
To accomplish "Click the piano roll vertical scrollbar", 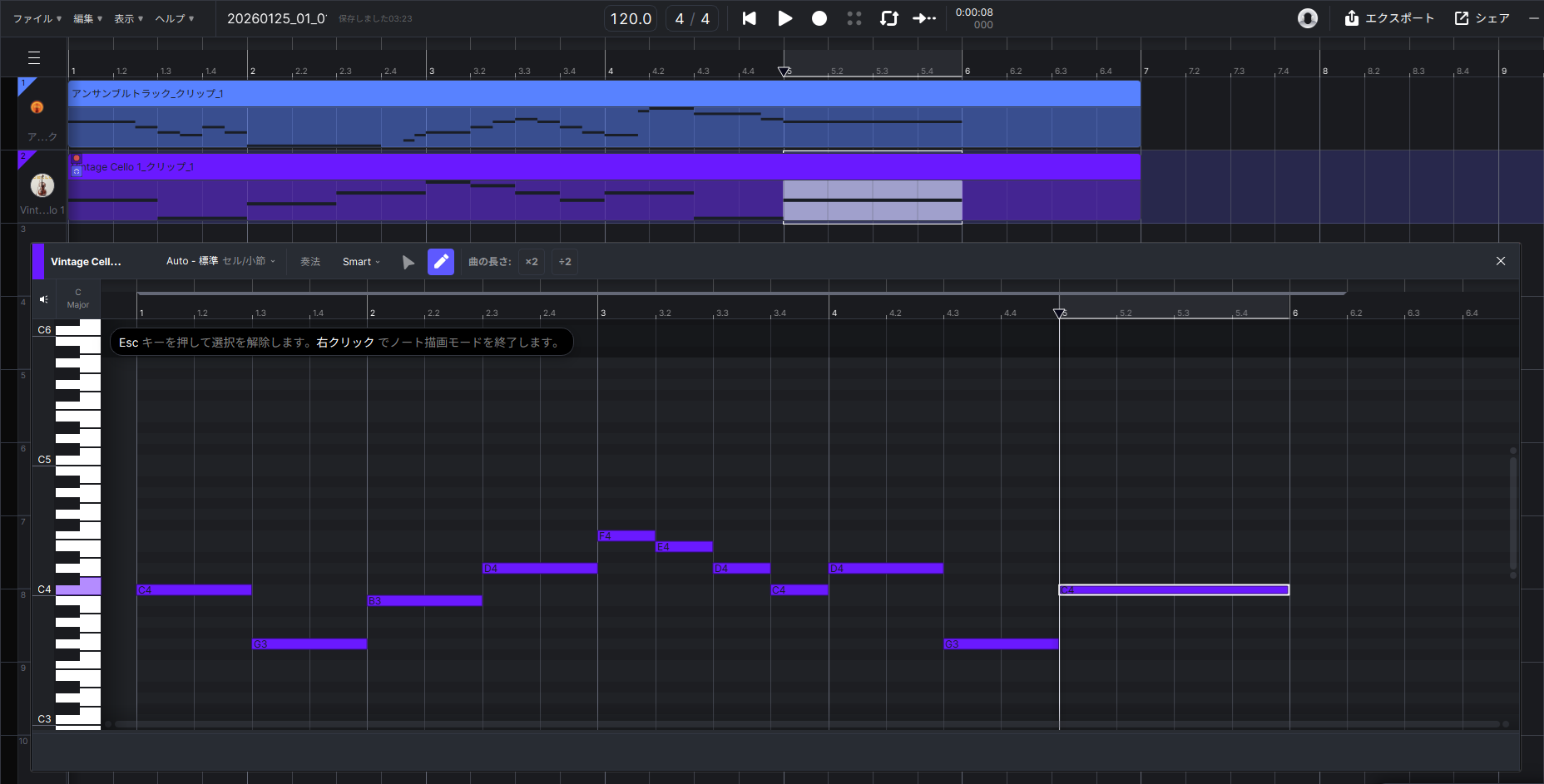I will (x=1513, y=513).
